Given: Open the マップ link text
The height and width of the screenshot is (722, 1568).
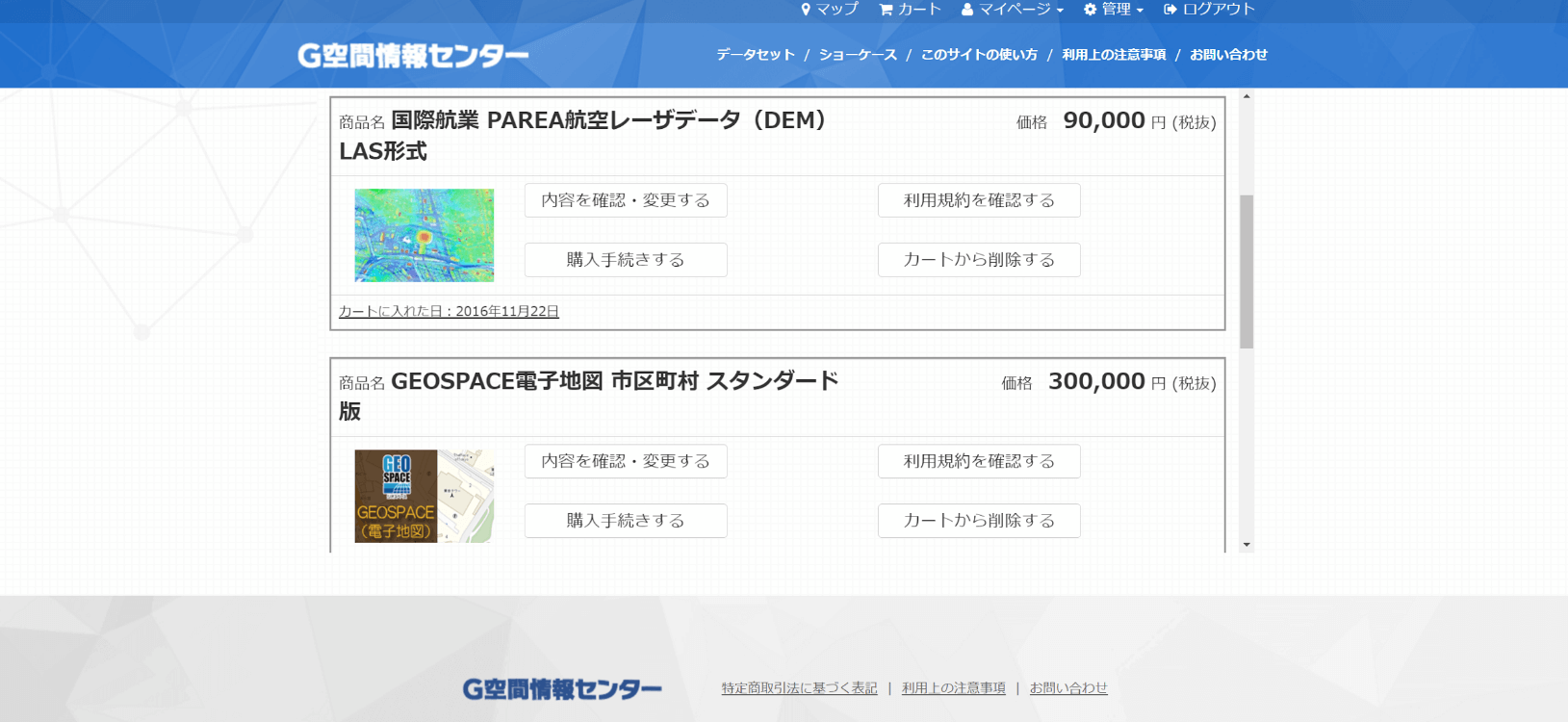Looking at the screenshot, I should 837,10.
